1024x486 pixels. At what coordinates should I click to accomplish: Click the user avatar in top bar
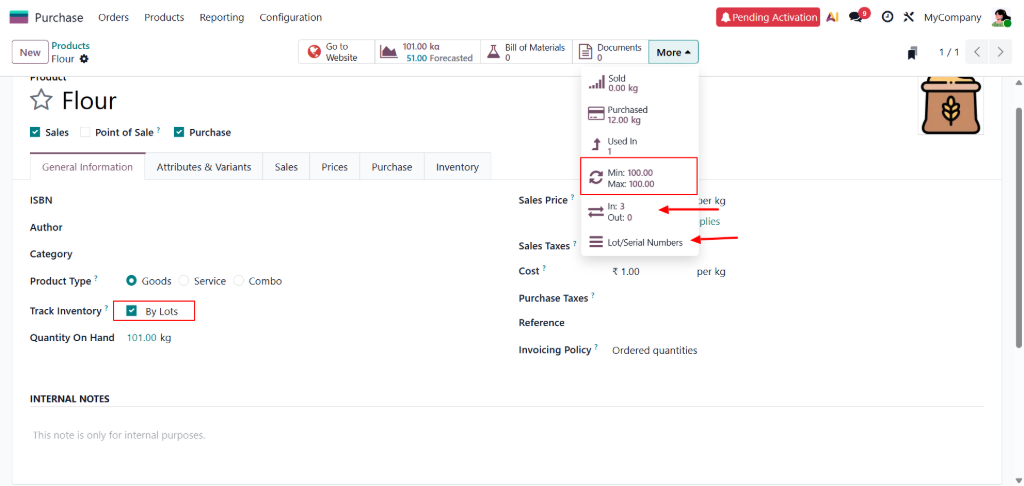[1000, 17]
